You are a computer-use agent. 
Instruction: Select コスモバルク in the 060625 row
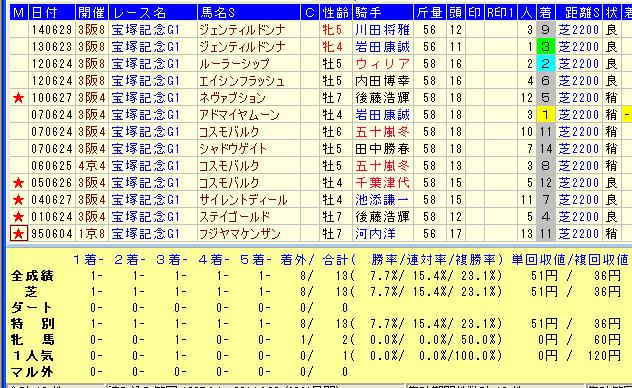click(x=229, y=166)
